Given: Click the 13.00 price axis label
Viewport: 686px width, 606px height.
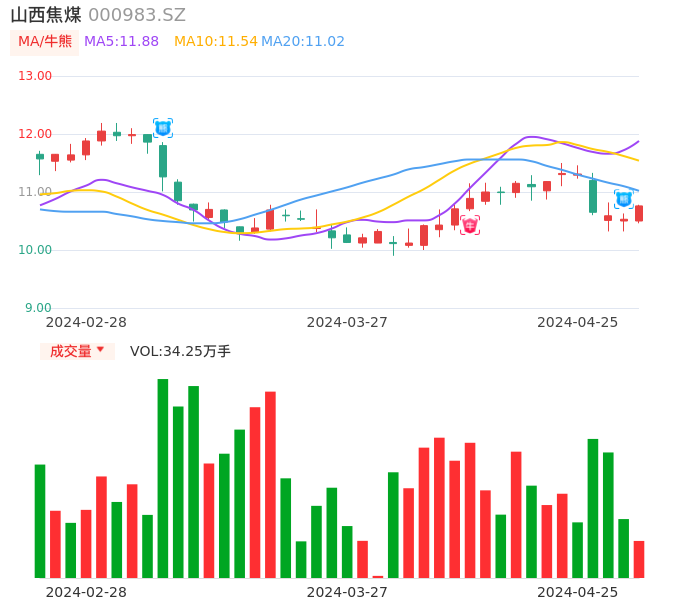Looking at the screenshot, I should pyautogui.click(x=35, y=76).
